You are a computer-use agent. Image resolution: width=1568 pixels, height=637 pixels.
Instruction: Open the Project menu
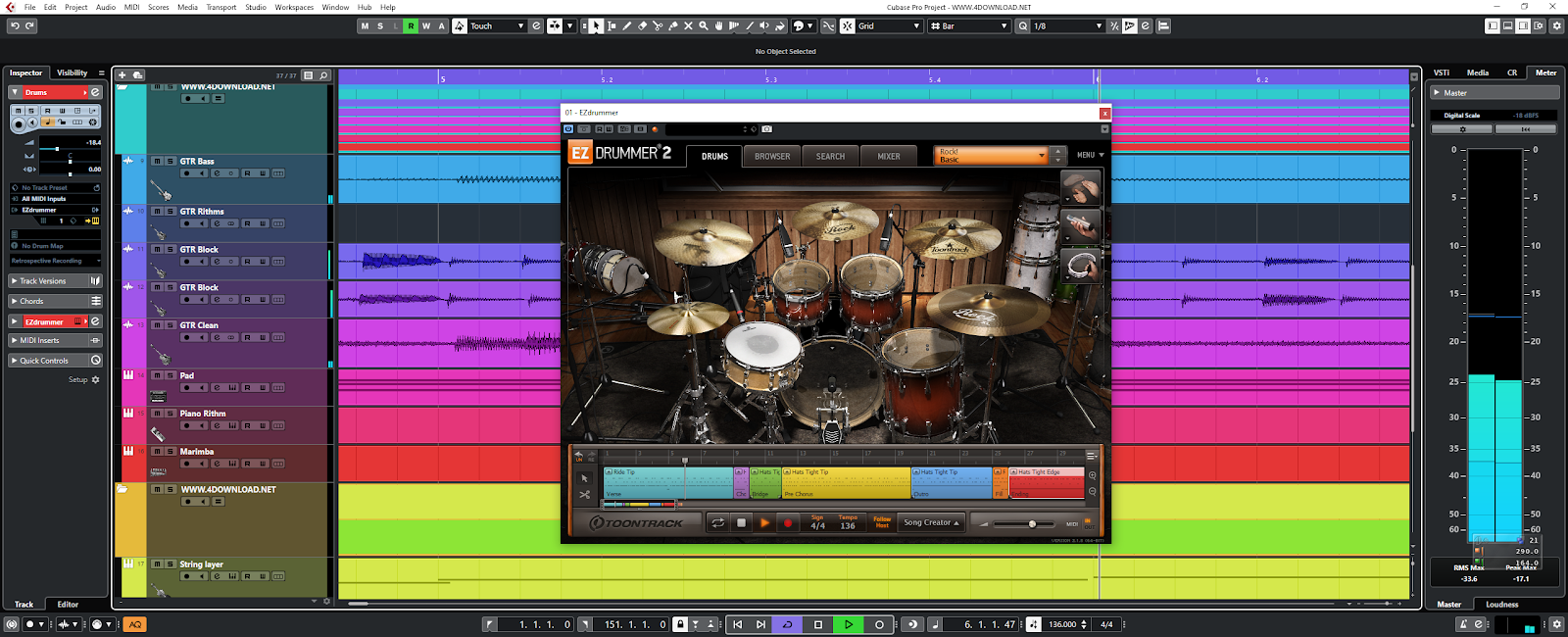(76, 7)
